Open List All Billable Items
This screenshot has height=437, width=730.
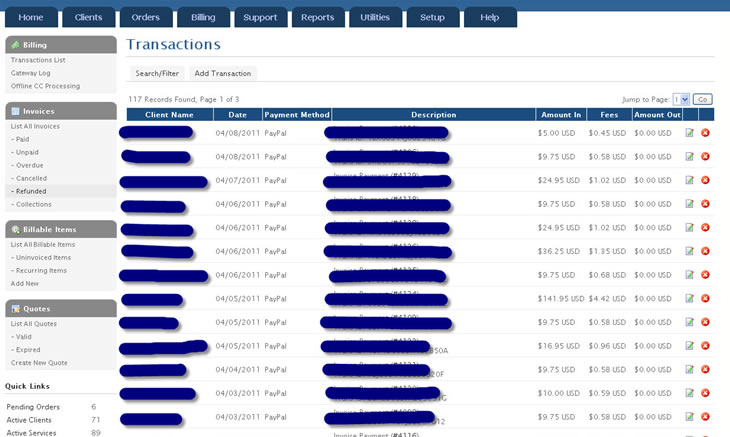click(43, 244)
